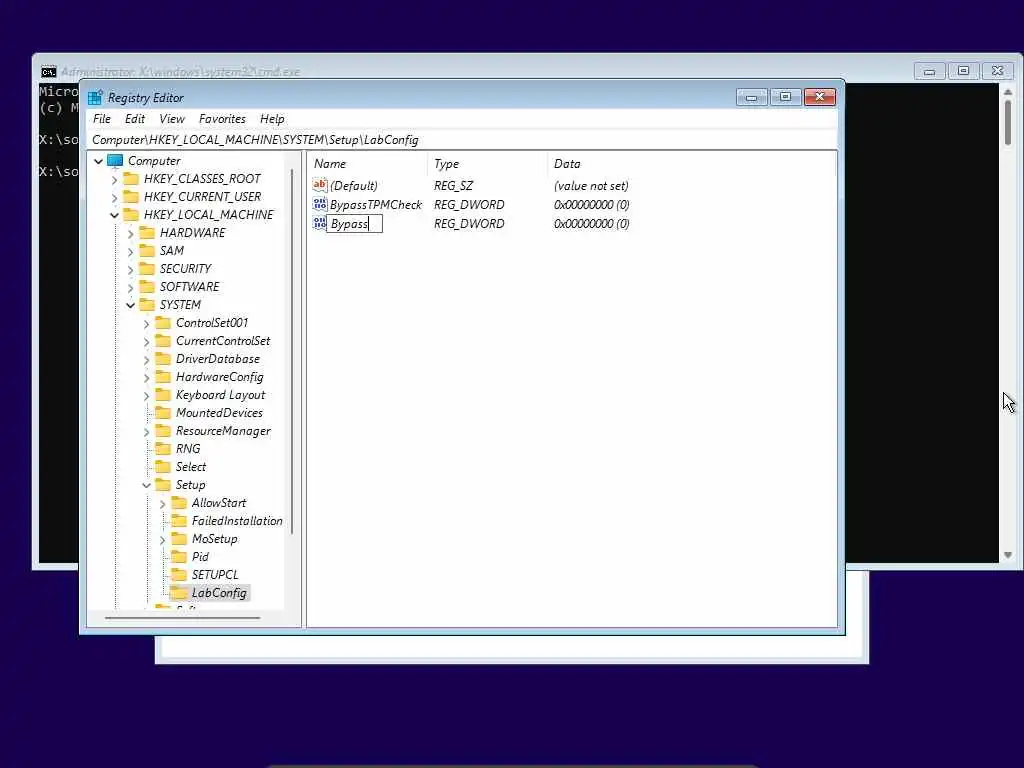Select the AllowStart key

(x=219, y=503)
